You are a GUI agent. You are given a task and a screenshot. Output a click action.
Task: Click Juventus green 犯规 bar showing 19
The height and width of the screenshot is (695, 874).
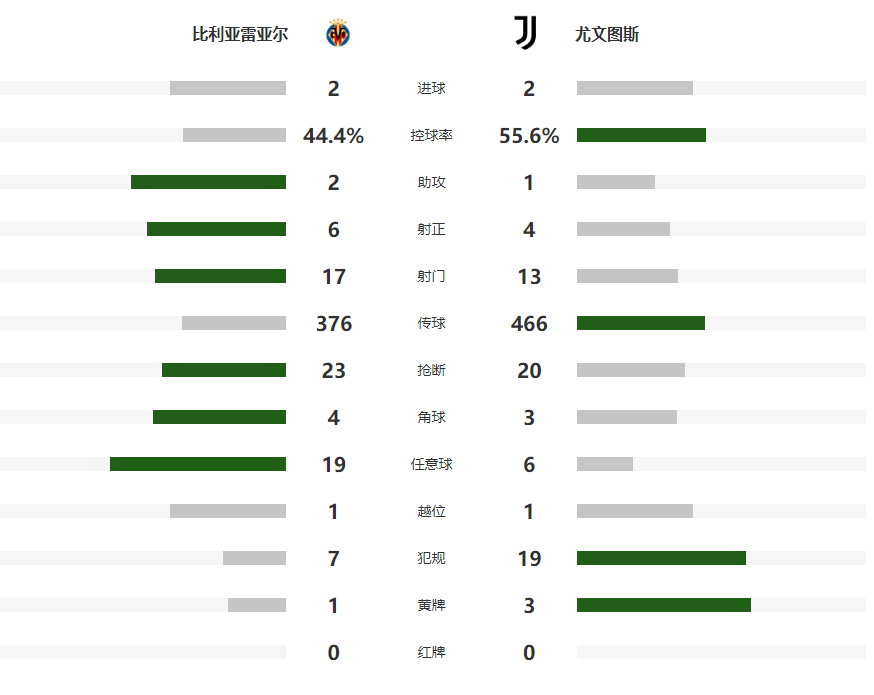[x=661, y=558]
